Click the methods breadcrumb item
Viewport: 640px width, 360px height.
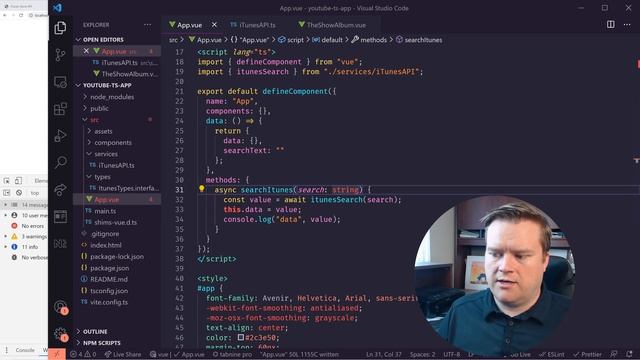[369, 40]
